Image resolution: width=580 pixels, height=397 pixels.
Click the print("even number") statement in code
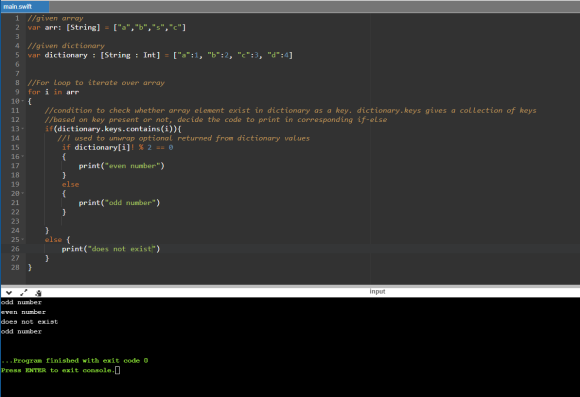click(x=121, y=166)
